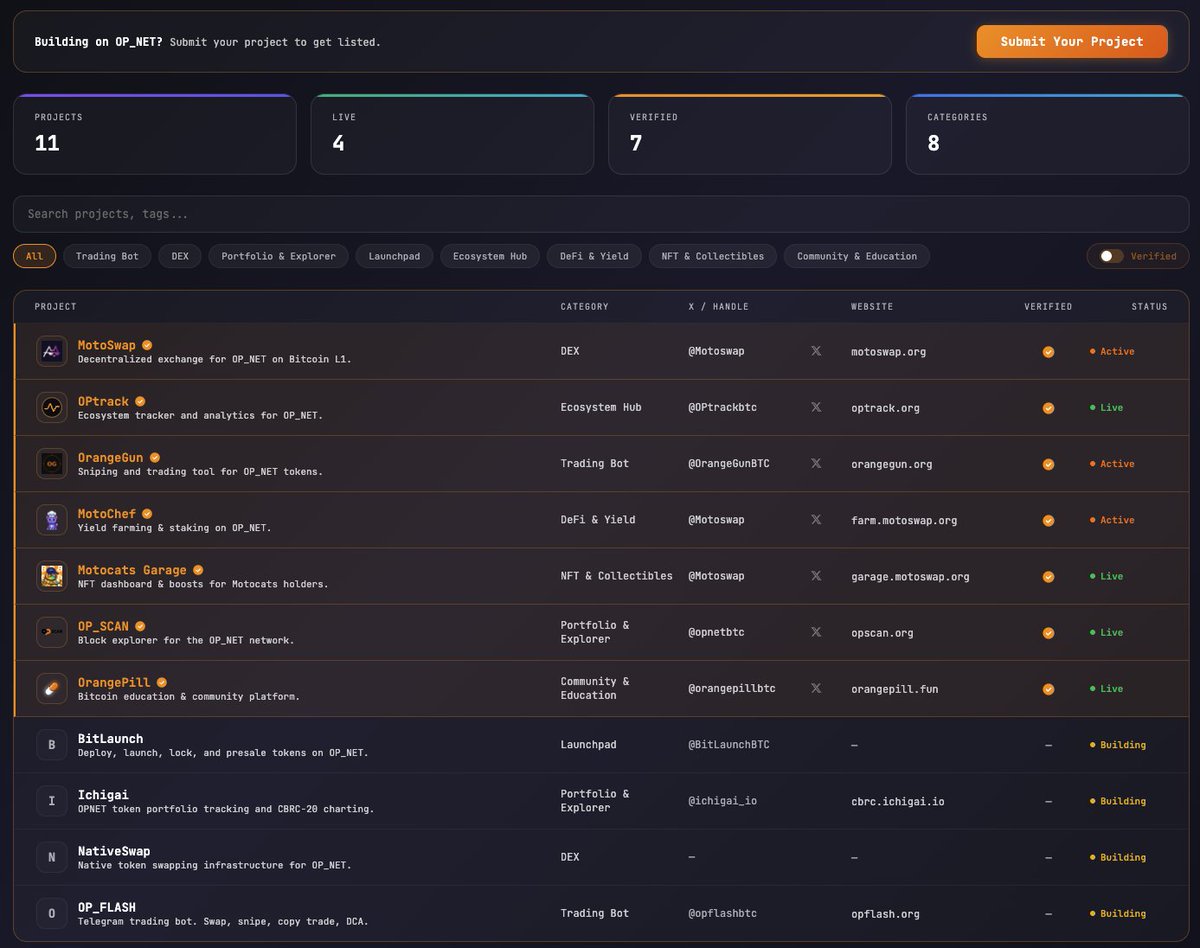Click the Motocats Garage logo icon

pos(52,576)
